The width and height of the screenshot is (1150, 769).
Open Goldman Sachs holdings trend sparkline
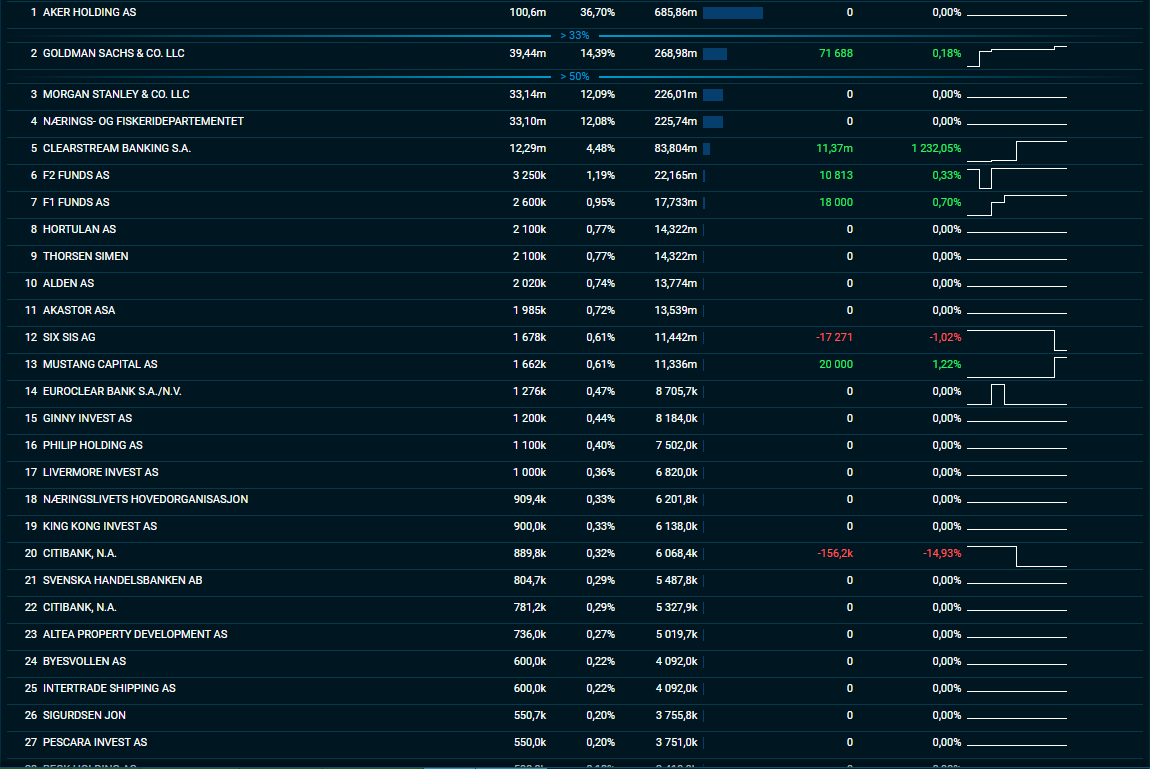1017,56
